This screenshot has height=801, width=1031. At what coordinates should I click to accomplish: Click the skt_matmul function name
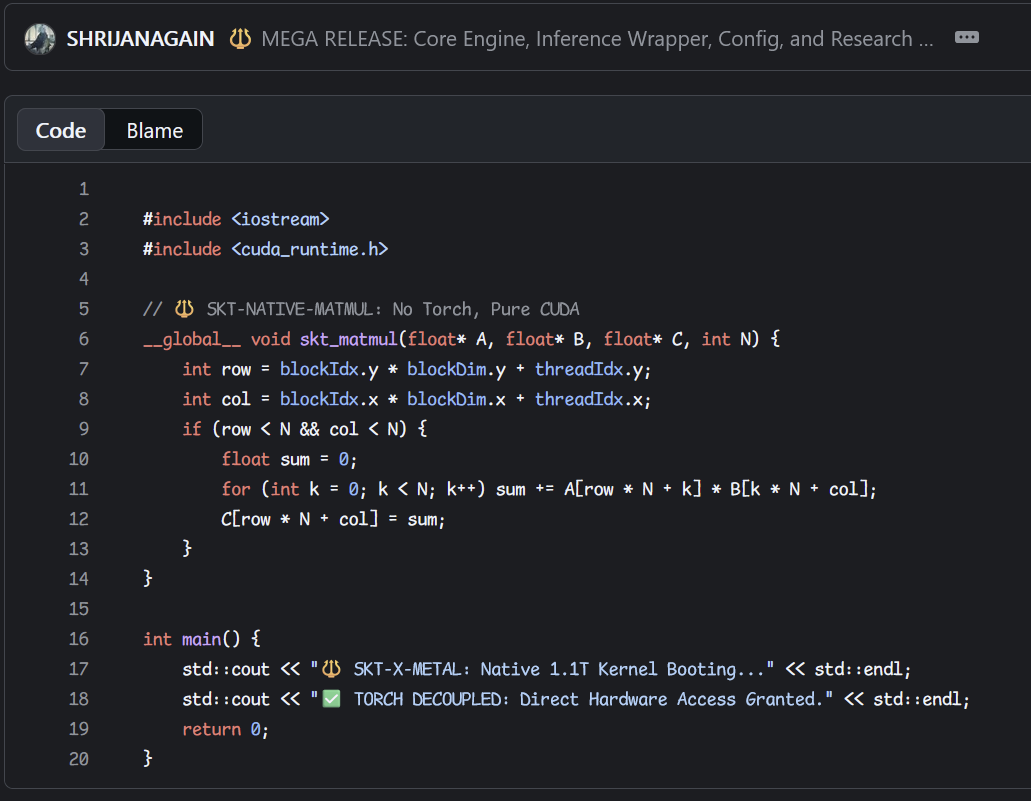(x=348, y=339)
